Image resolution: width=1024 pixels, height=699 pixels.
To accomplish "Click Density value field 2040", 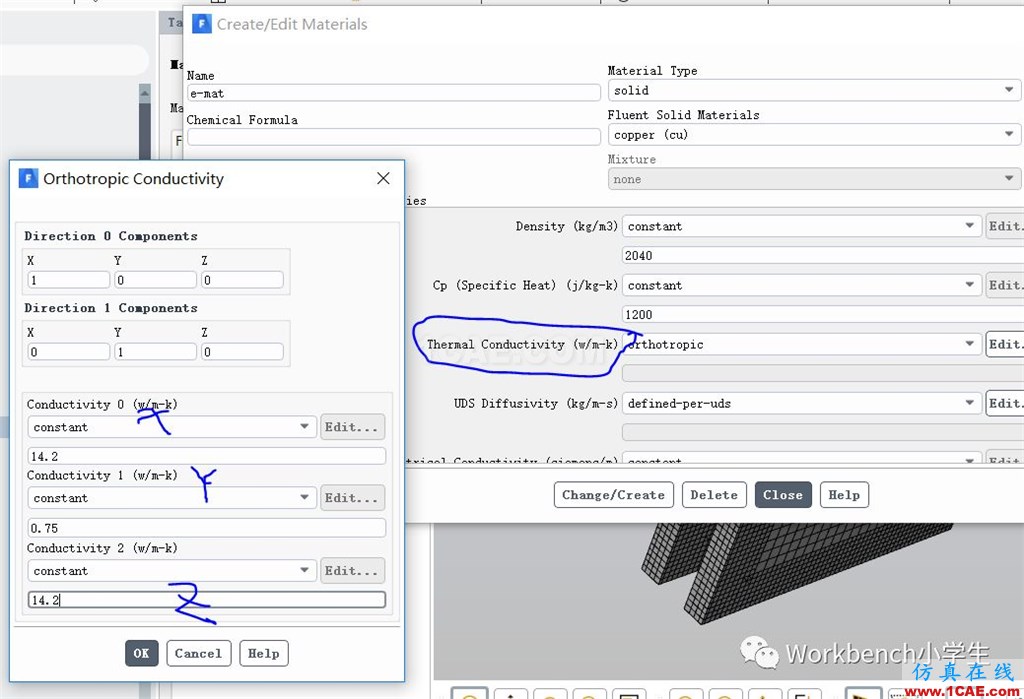I will (823, 255).
